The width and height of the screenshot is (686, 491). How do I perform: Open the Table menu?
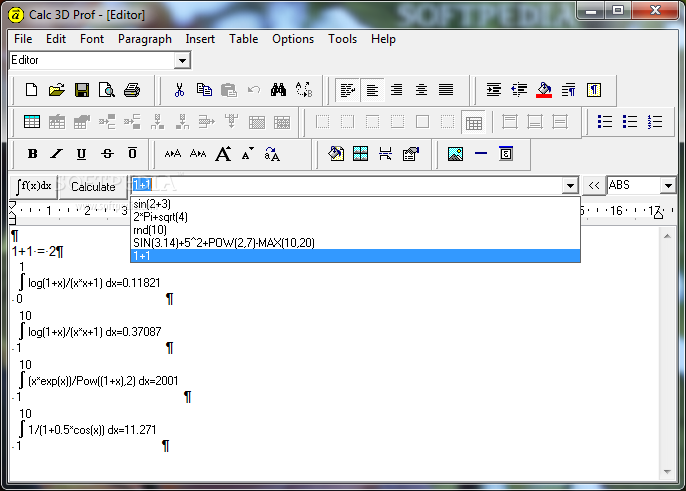[x=244, y=39]
